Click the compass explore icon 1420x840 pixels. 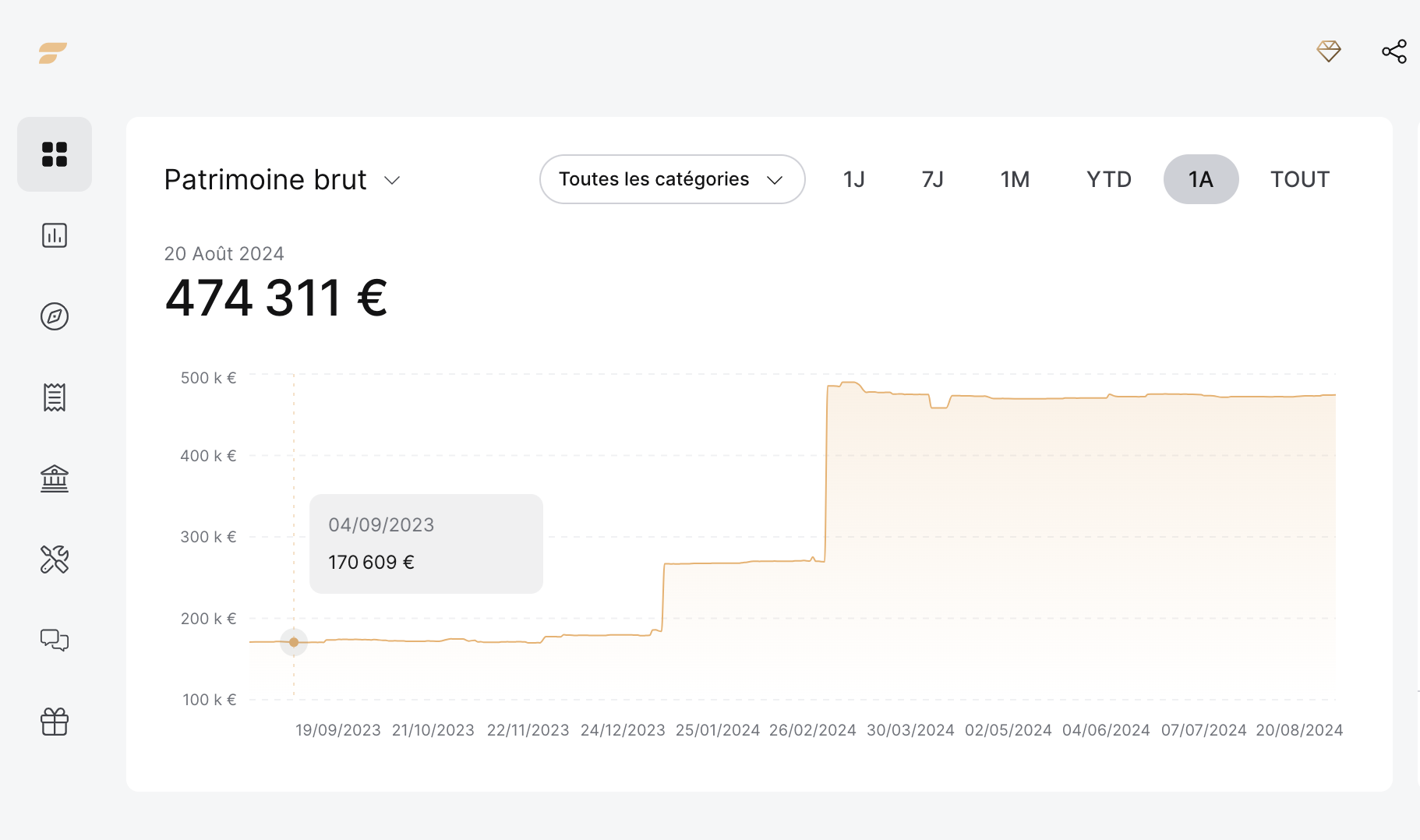pos(55,316)
